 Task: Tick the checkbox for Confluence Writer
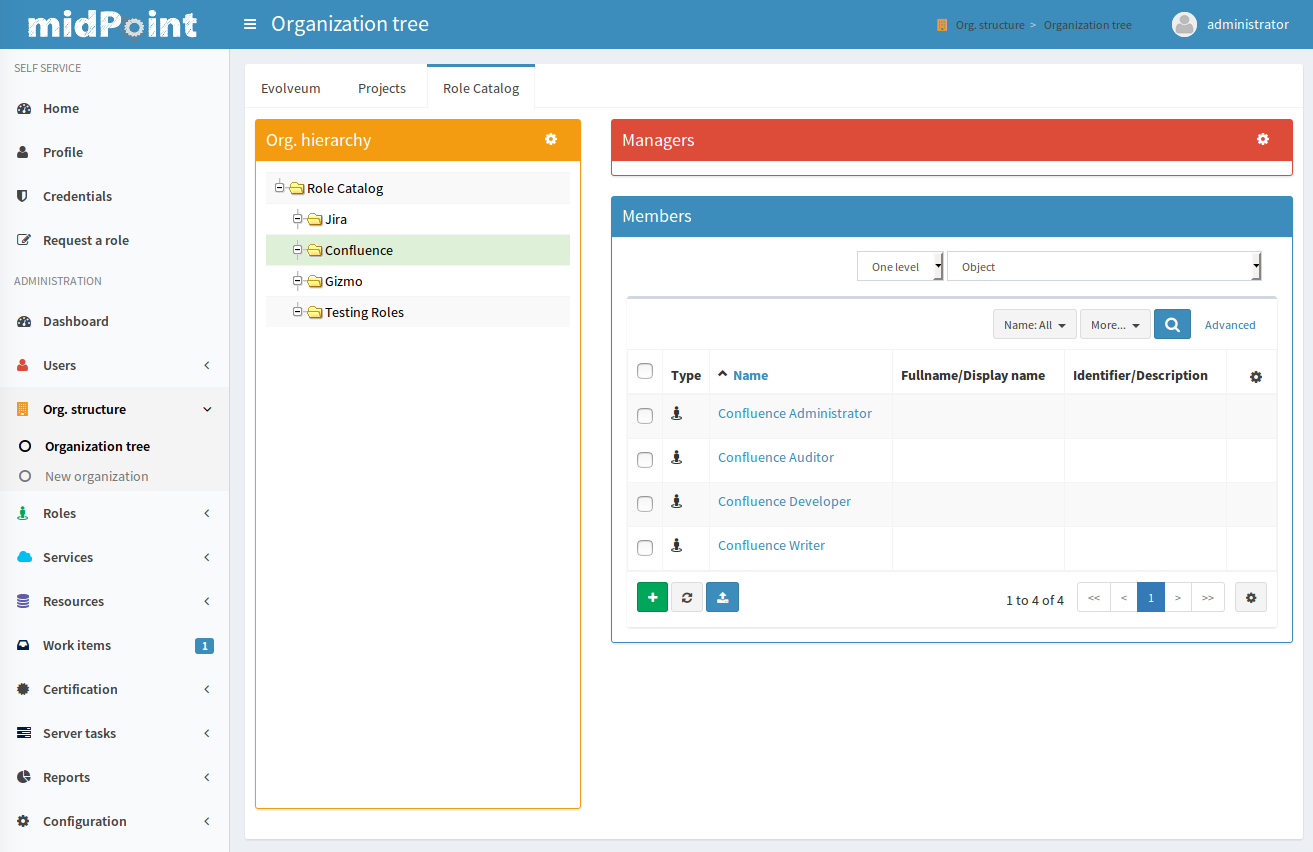[645, 547]
